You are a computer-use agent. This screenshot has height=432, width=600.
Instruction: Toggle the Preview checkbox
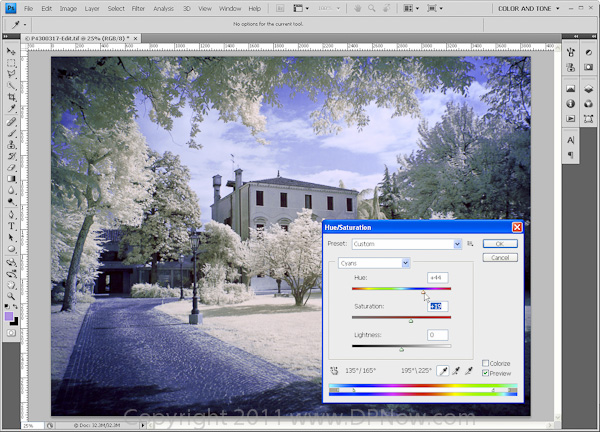pos(486,373)
